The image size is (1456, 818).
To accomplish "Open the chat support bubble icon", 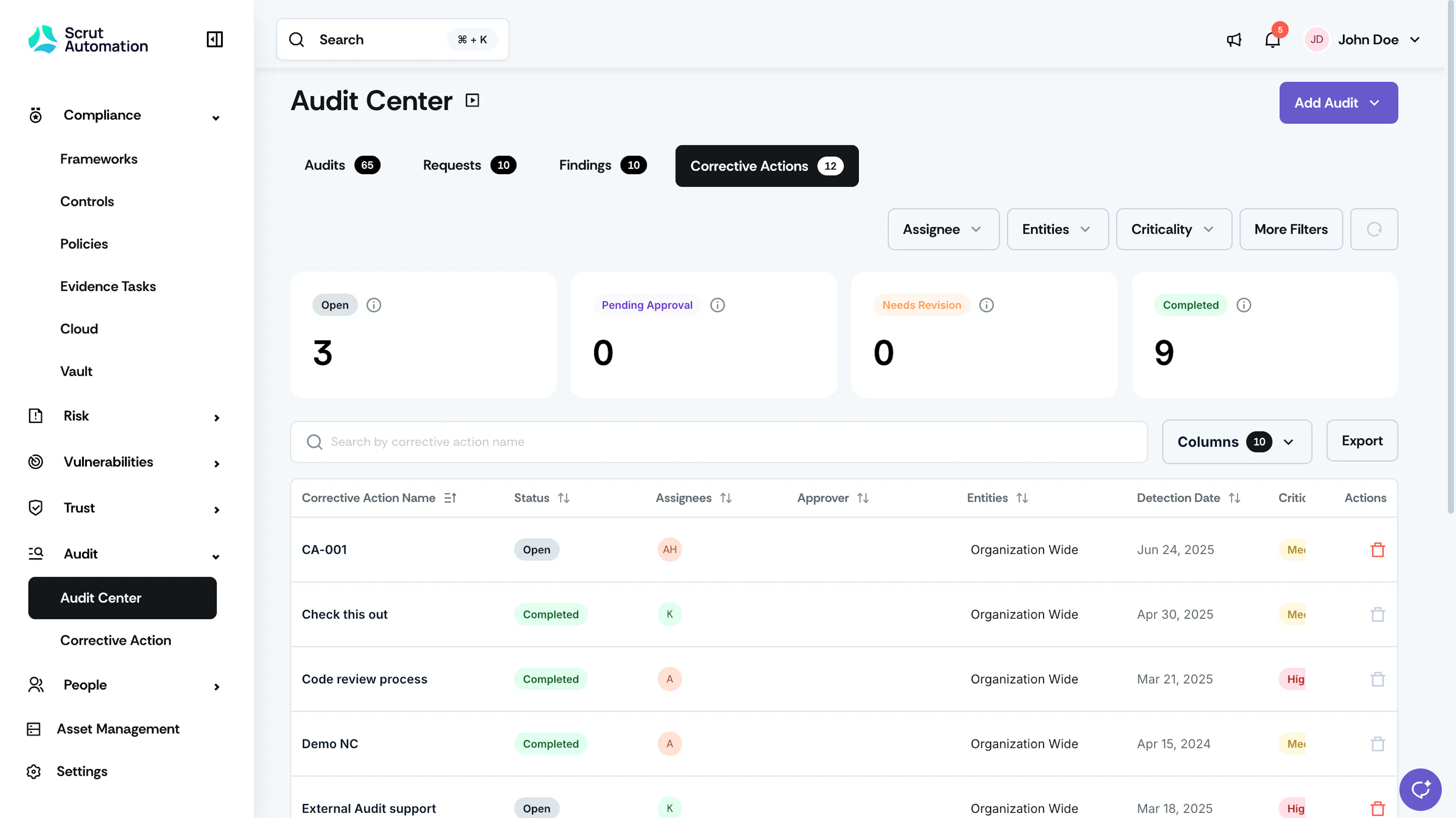I will pos(1420,789).
